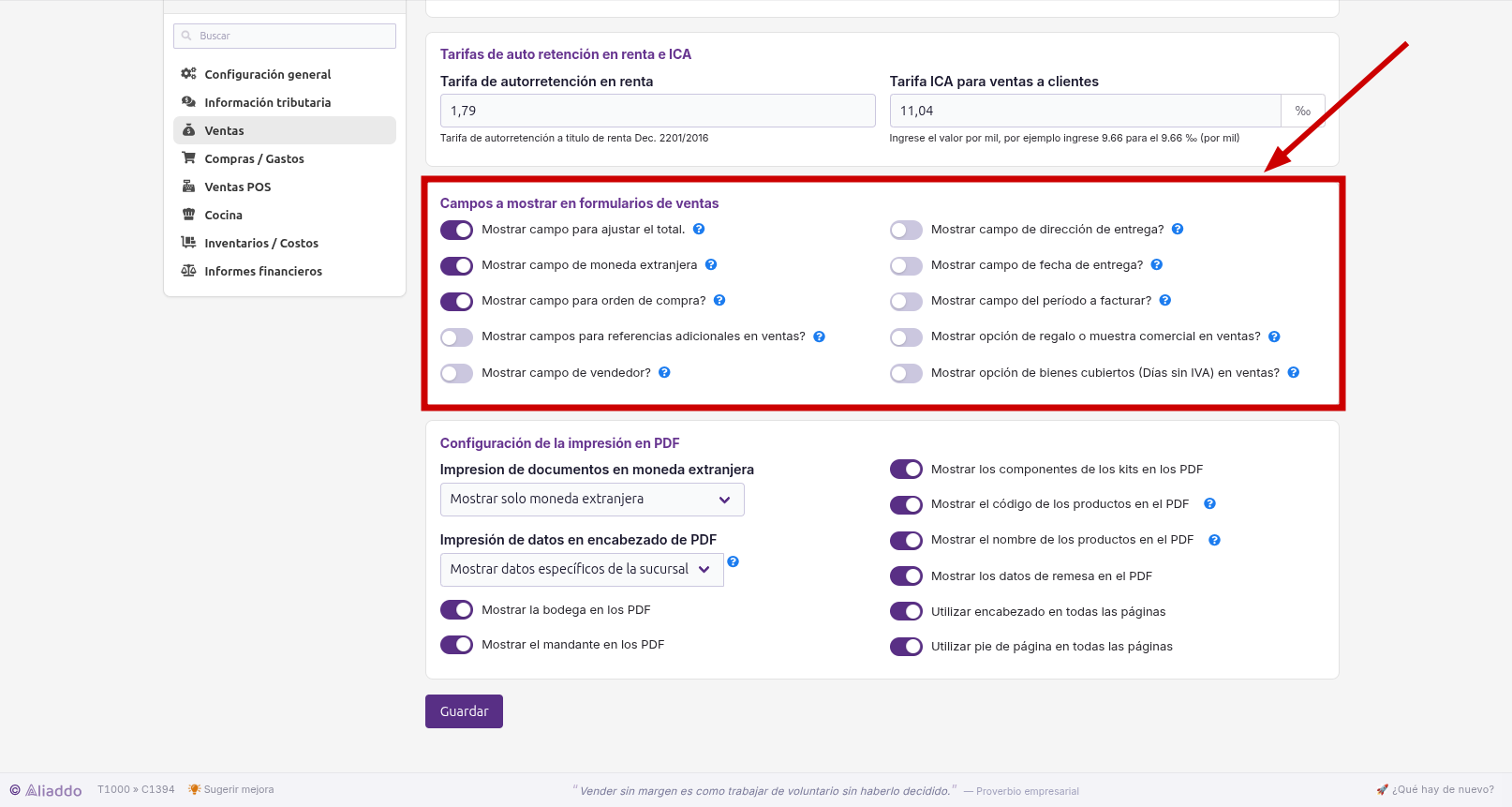Screen dimensions: 1512x807
Task: Click '¿Qué hay de nuevo?' link
Action: (x=1435, y=789)
